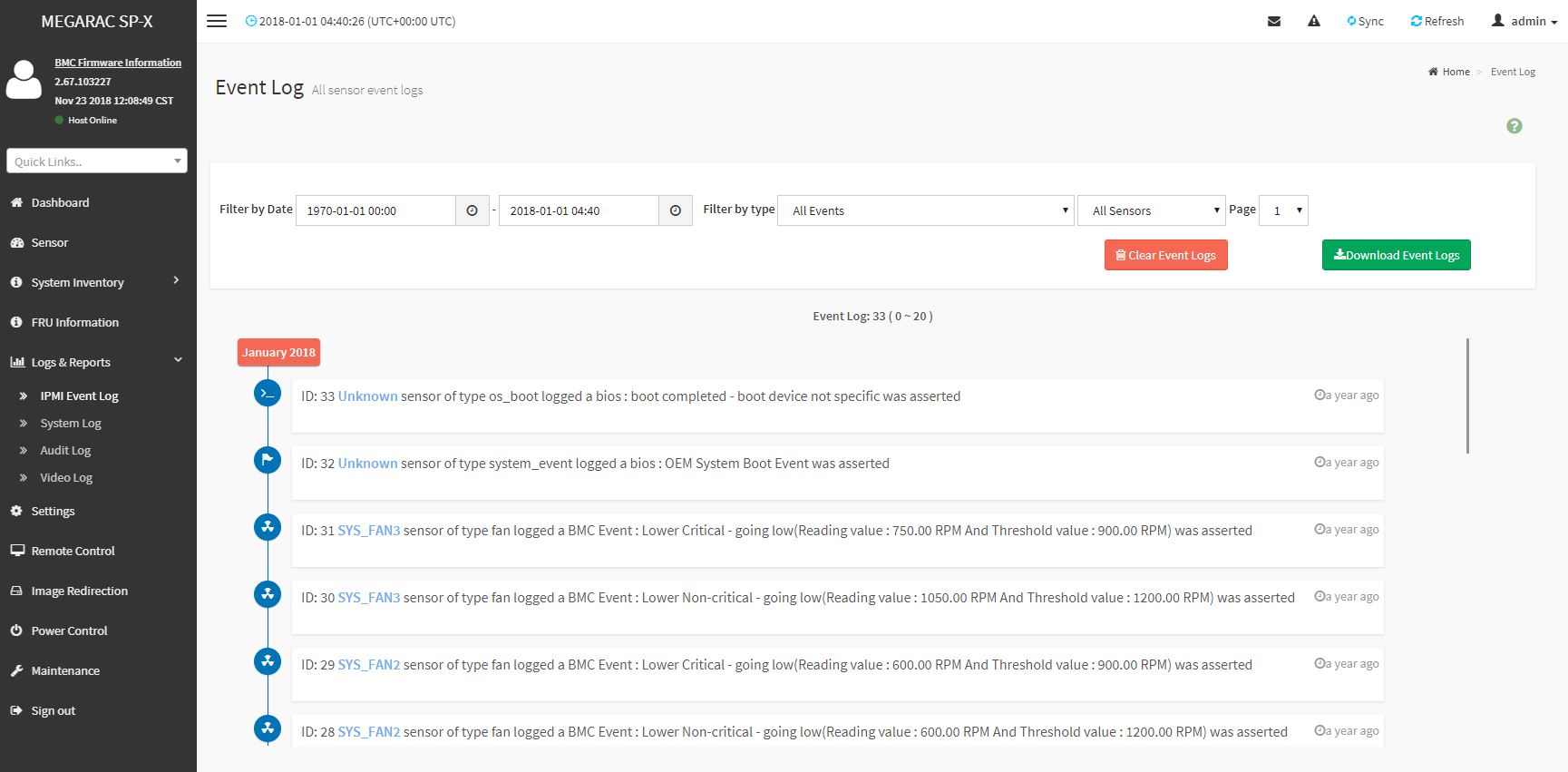Click the Dashboard home icon in sidebar

click(x=16, y=202)
